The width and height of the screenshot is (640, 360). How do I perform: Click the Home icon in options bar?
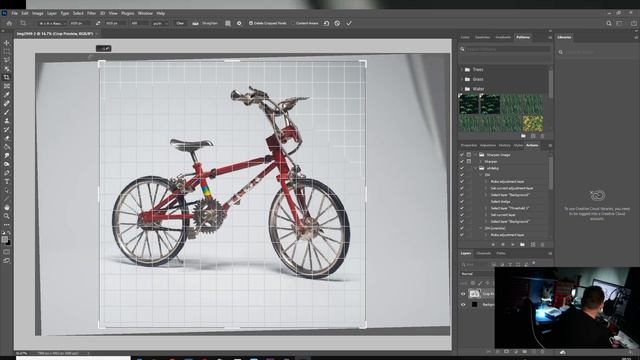[x=9, y=23]
